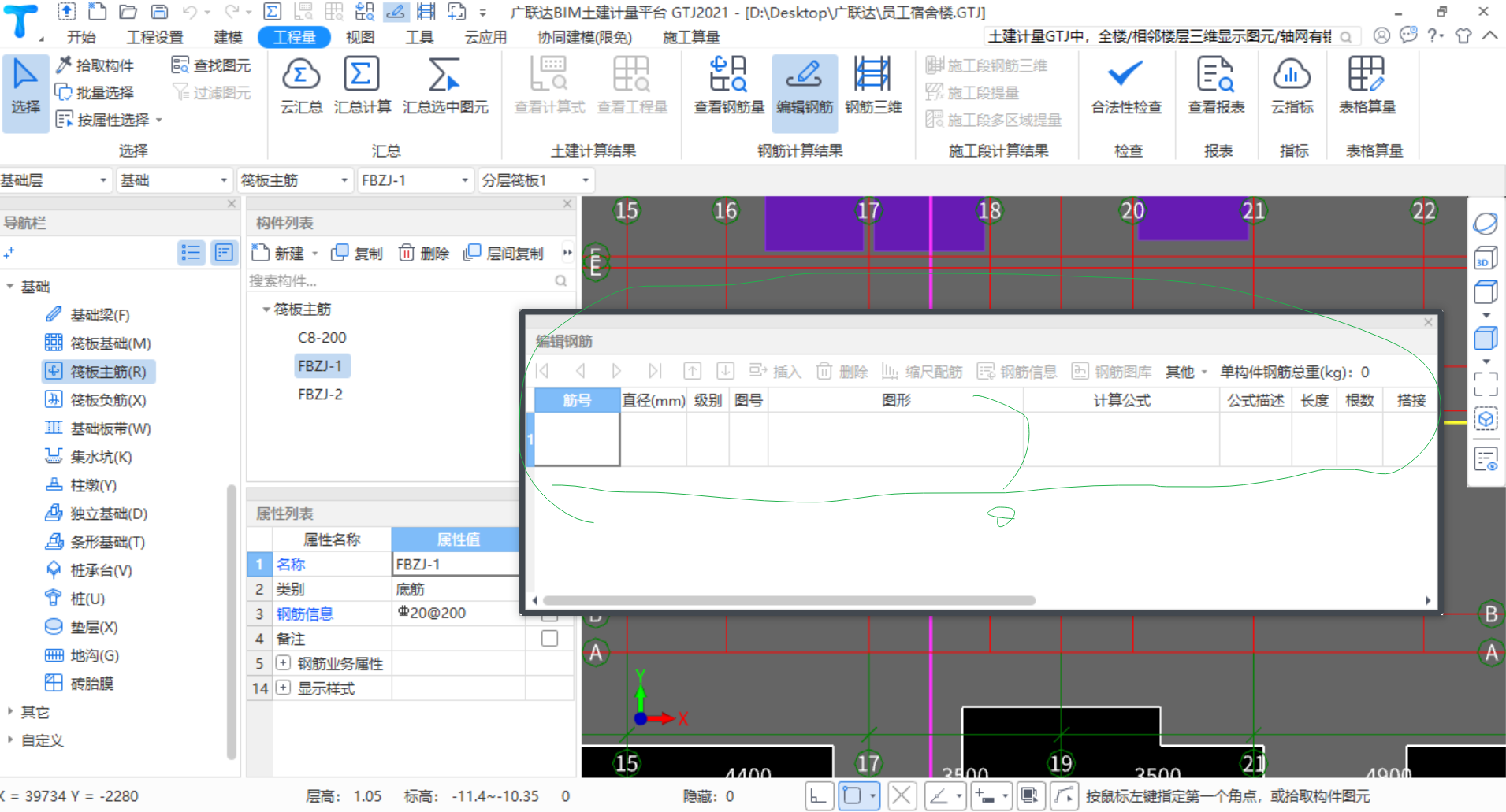
Task: Click the orbit view icon on right toolbar
Action: pyautogui.click(x=1486, y=224)
